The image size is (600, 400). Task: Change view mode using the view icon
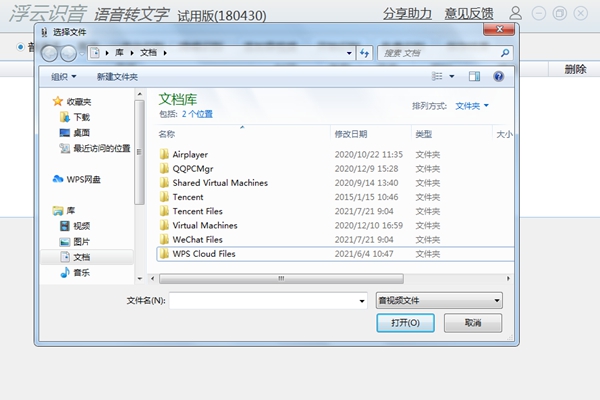(437, 76)
